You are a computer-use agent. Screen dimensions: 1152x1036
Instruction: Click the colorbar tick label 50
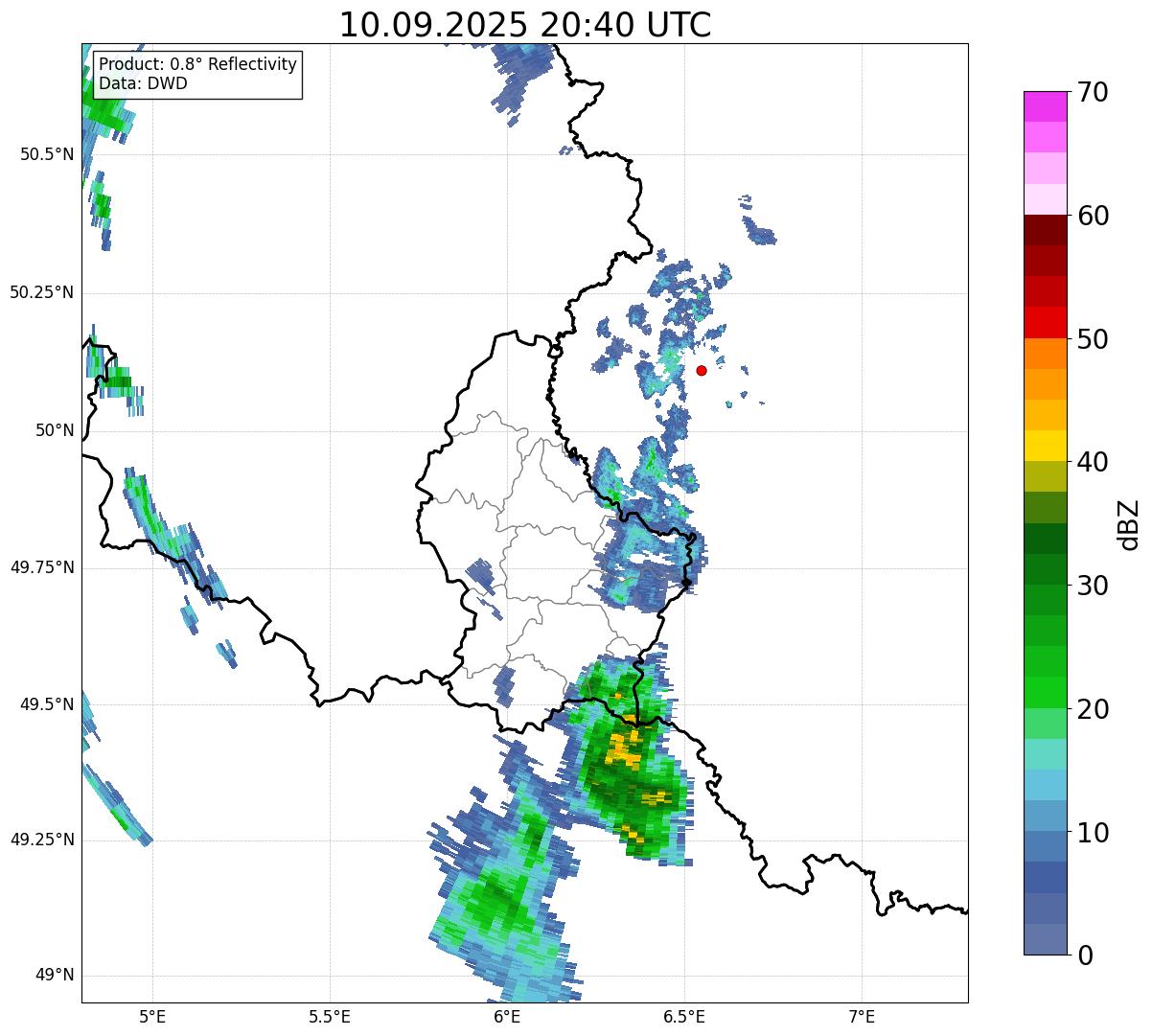point(1094,340)
